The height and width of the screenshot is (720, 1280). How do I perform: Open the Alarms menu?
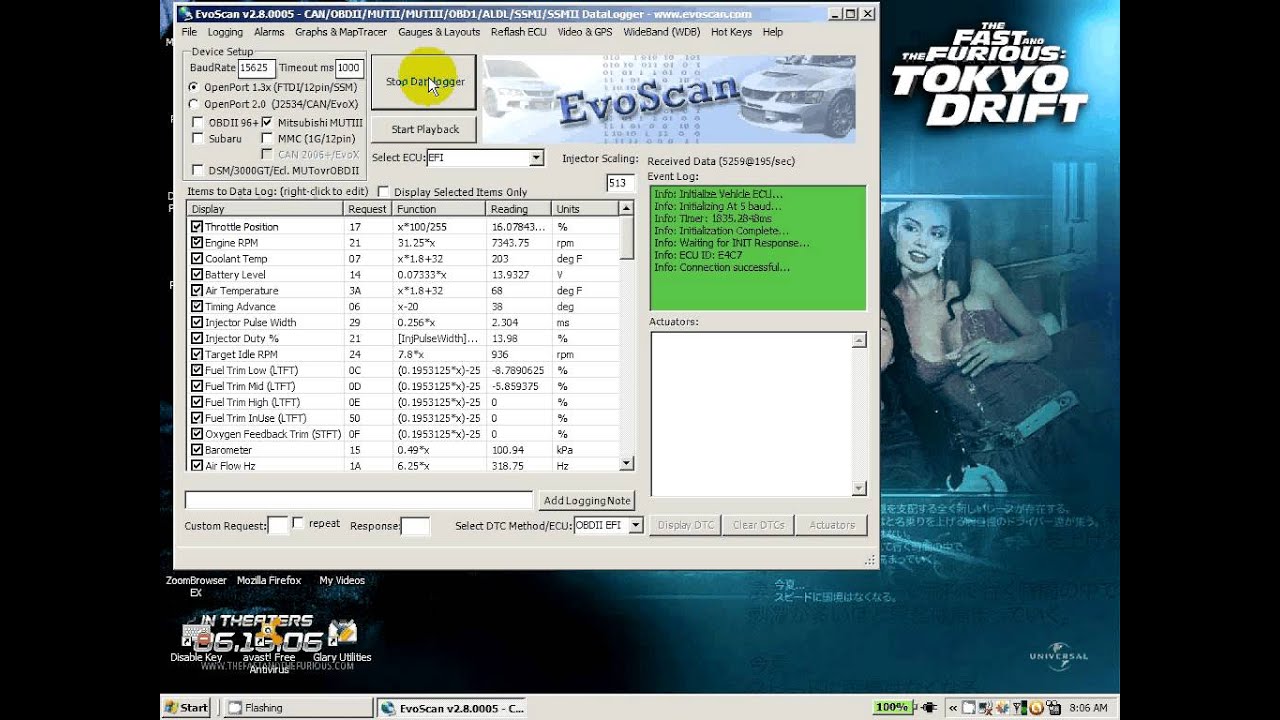[269, 32]
